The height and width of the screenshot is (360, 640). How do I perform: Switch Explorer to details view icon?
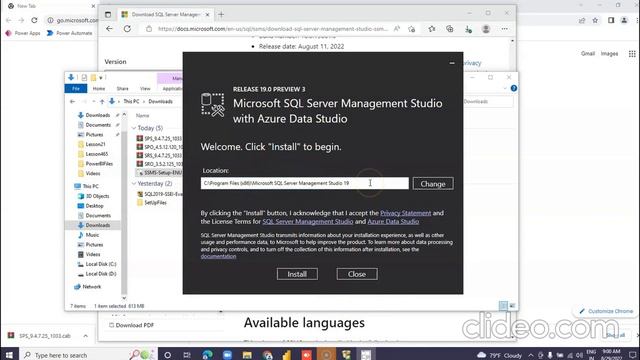(503, 306)
